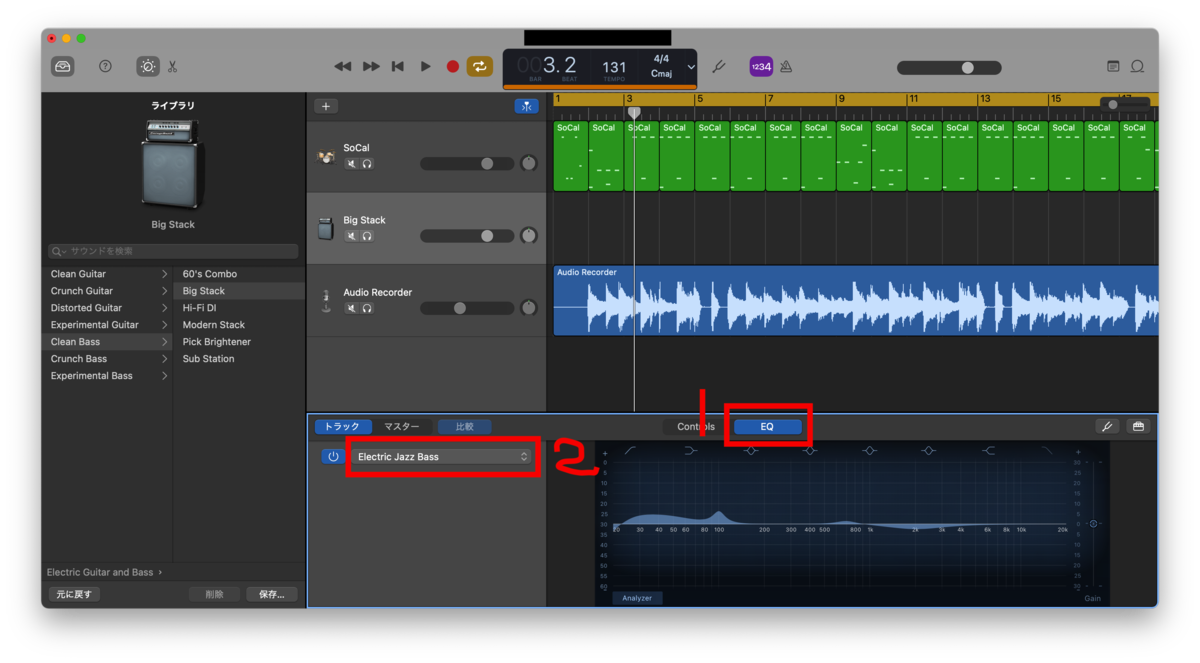Open the Library button in the toolbar
The width and height of the screenshot is (1200, 663).
tap(63, 66)
